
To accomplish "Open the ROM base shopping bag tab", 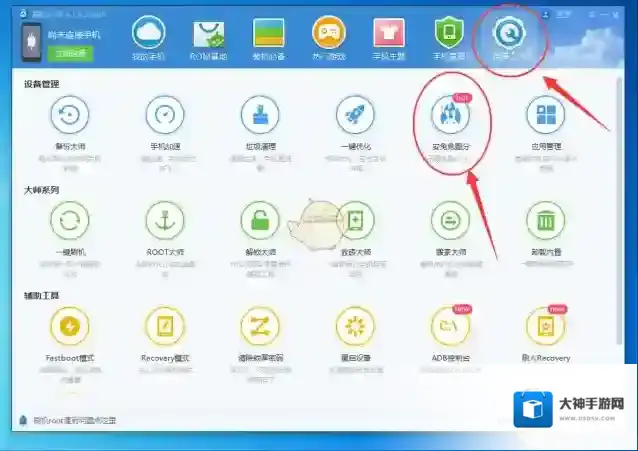I will coord(208,38).
